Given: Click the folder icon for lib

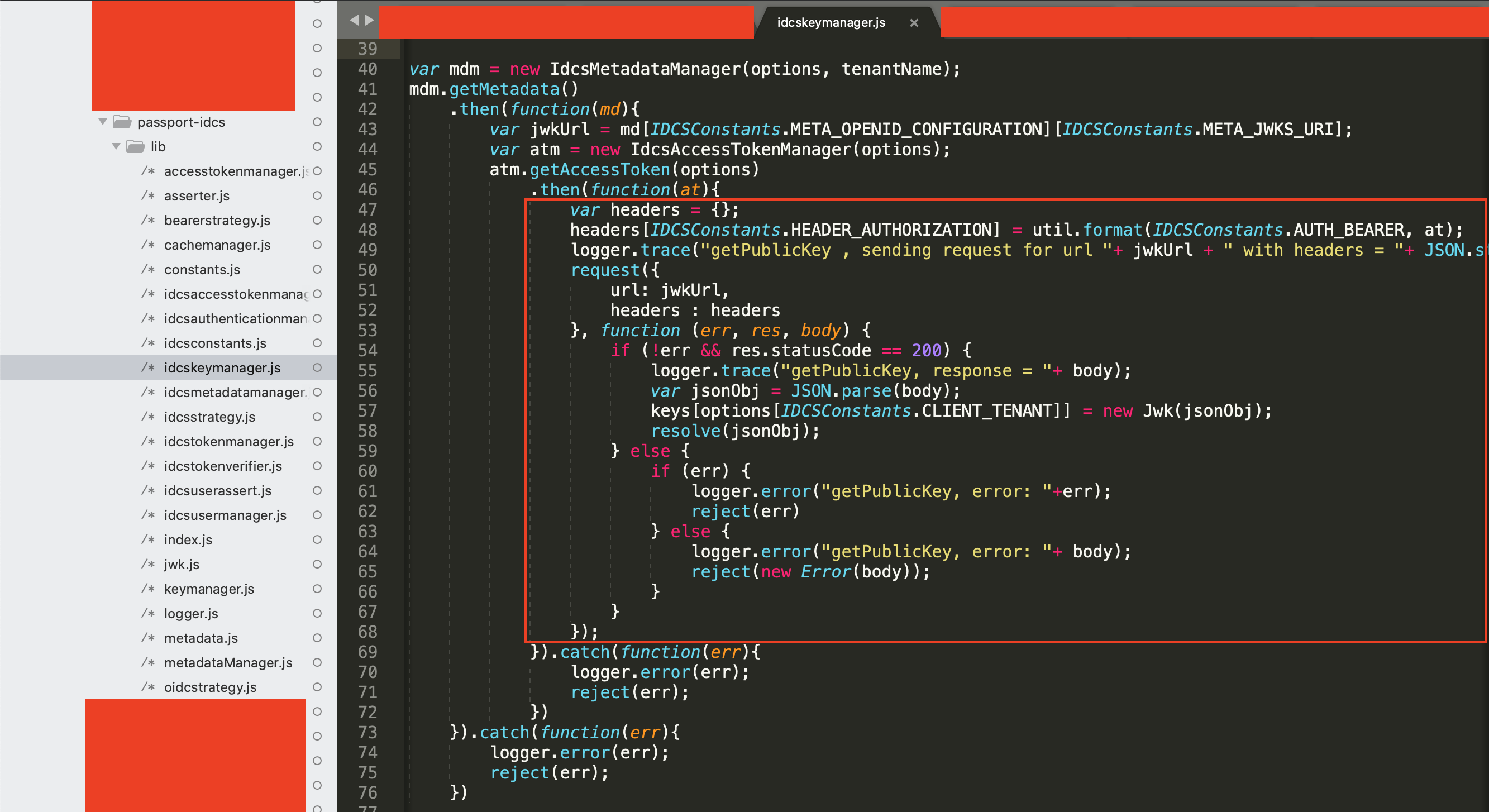Looking at the screenshot, I should (x=135, y=146).
